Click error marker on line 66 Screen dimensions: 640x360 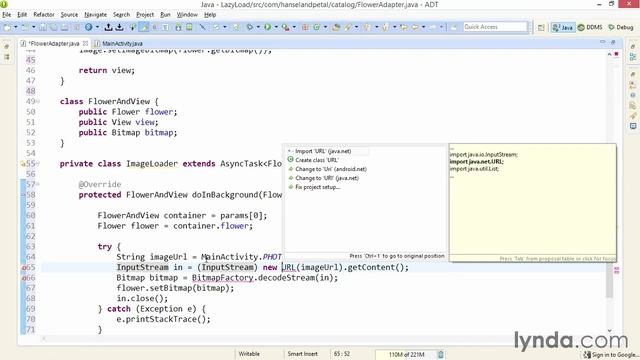click(24, 278)
